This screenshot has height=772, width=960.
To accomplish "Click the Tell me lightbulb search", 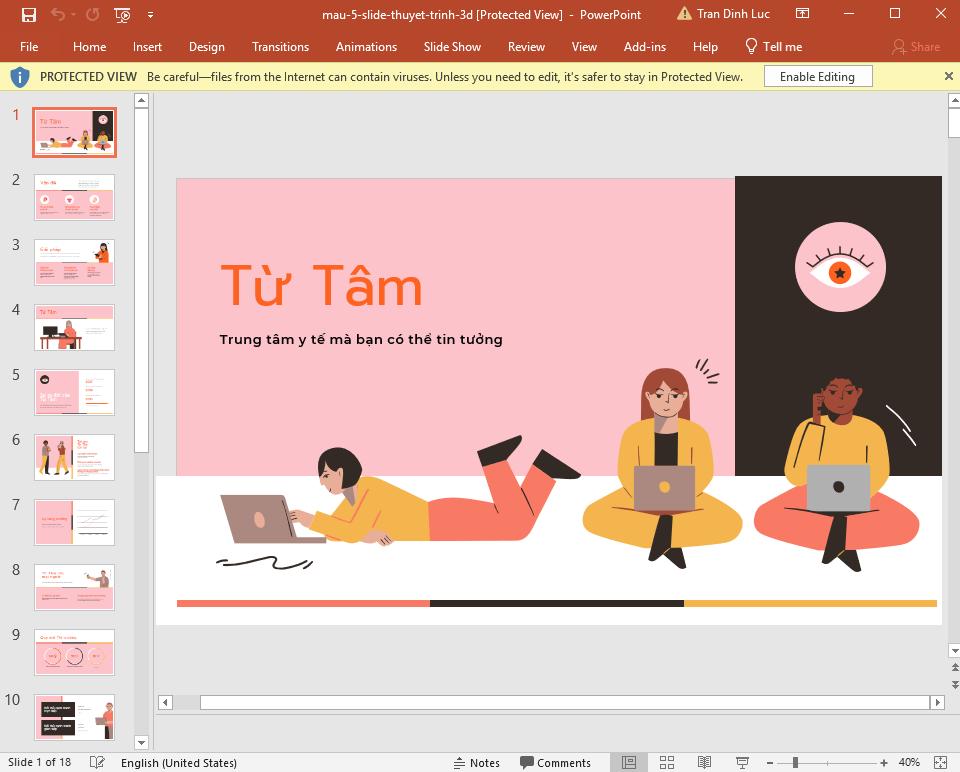I will (x=773, y=46).
